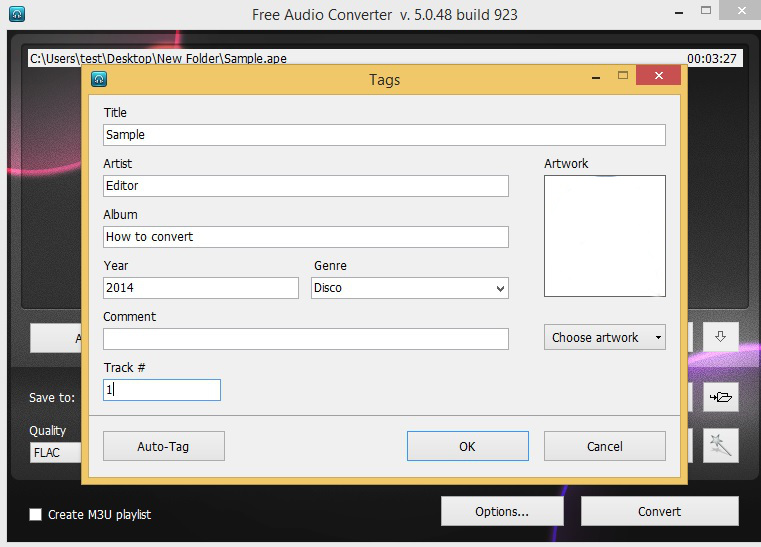Screen dimensions: 761x547
Task: Click the Auto-Tag button
Action: click(x=164, y=446)
